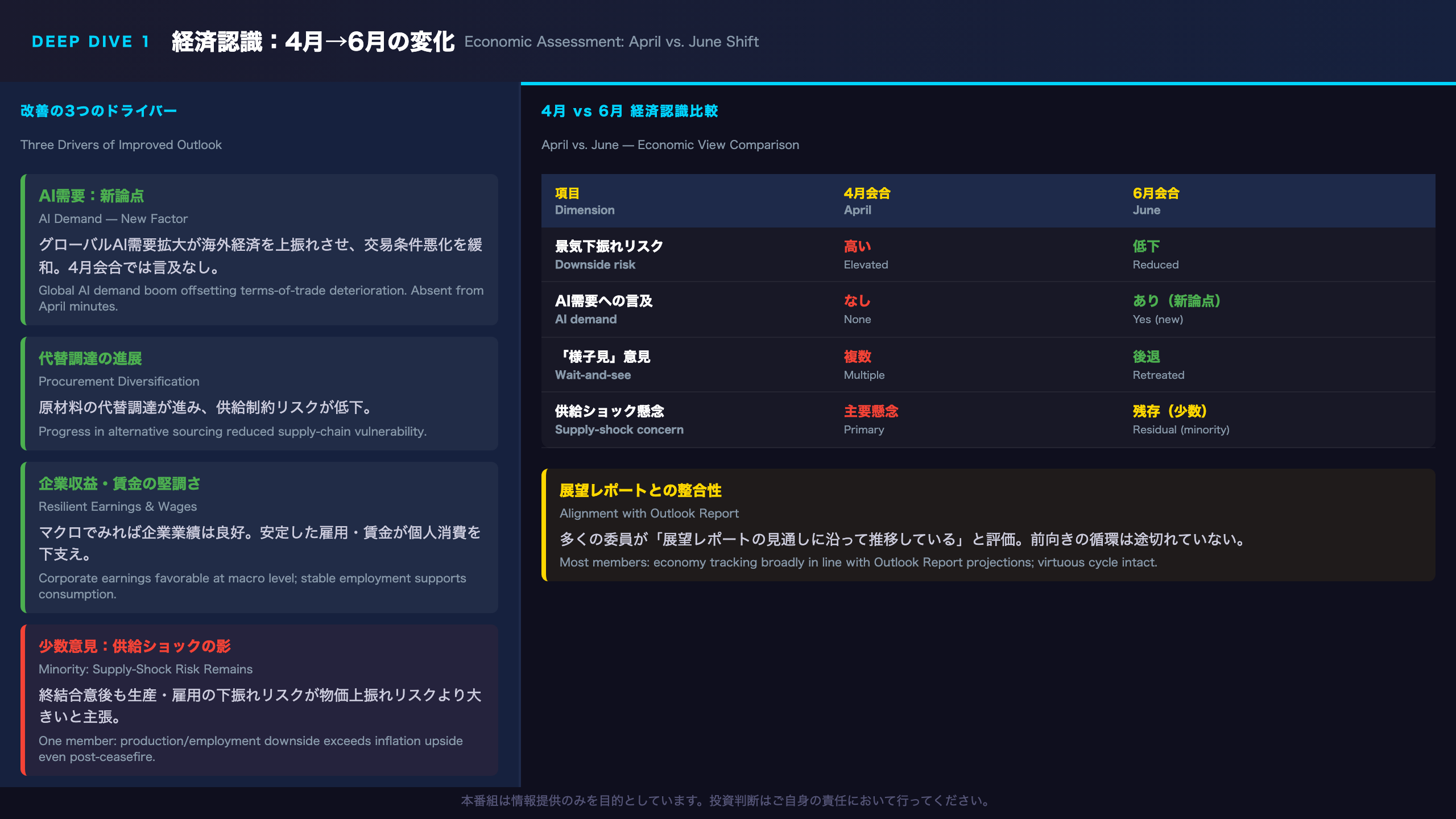Select the '展望レポートとの整合性' callout title
The width and height of the screenshot is (1456, 819).
tap(640, 490)
